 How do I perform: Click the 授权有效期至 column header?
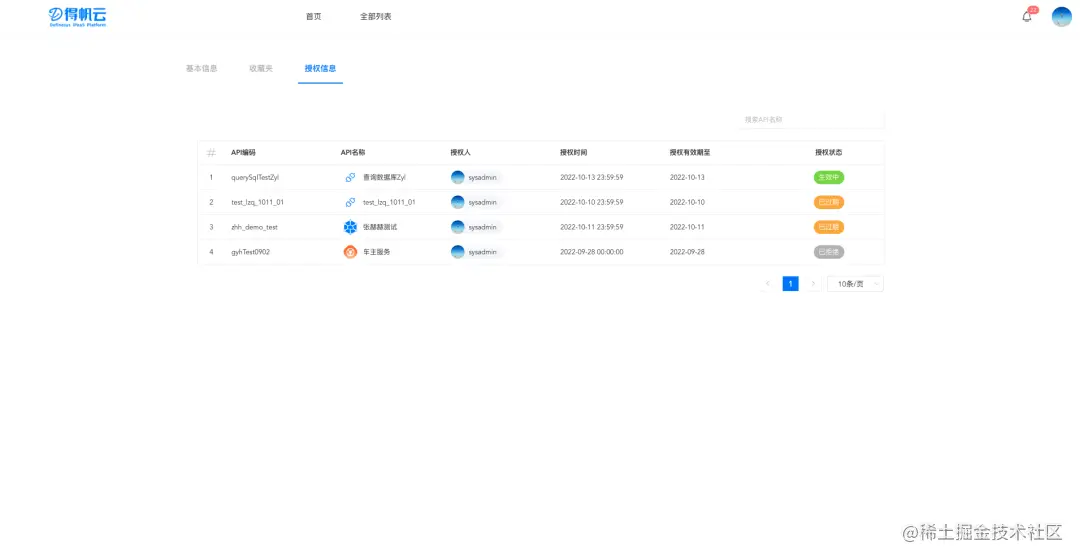(689, 152)
